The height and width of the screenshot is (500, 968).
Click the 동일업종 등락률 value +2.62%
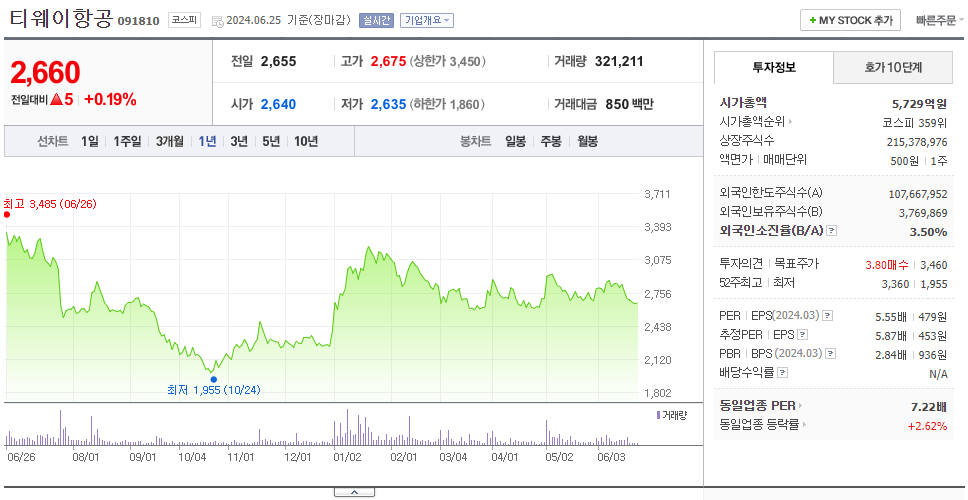click(927, 426)
